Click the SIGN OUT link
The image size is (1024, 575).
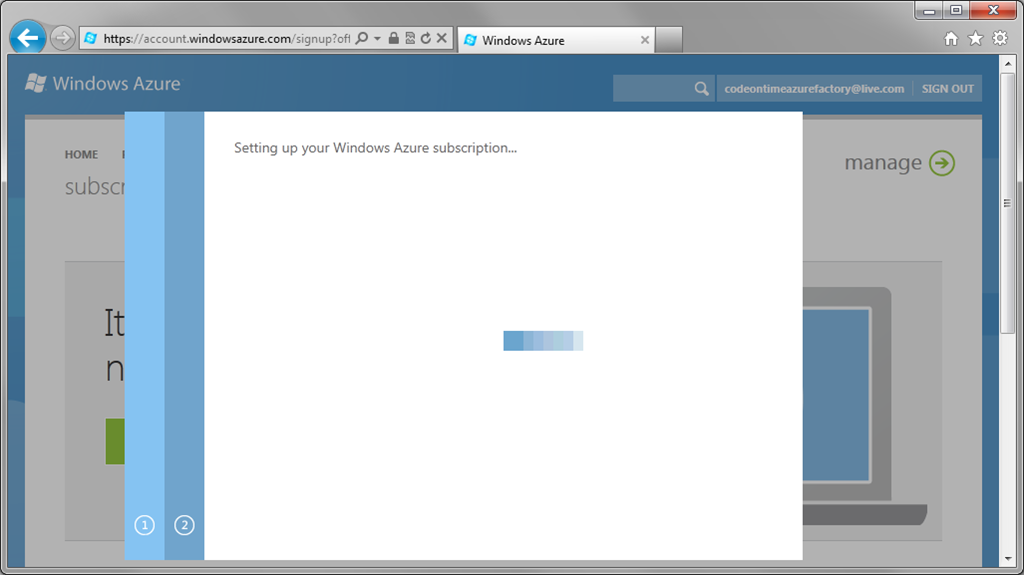948,89
